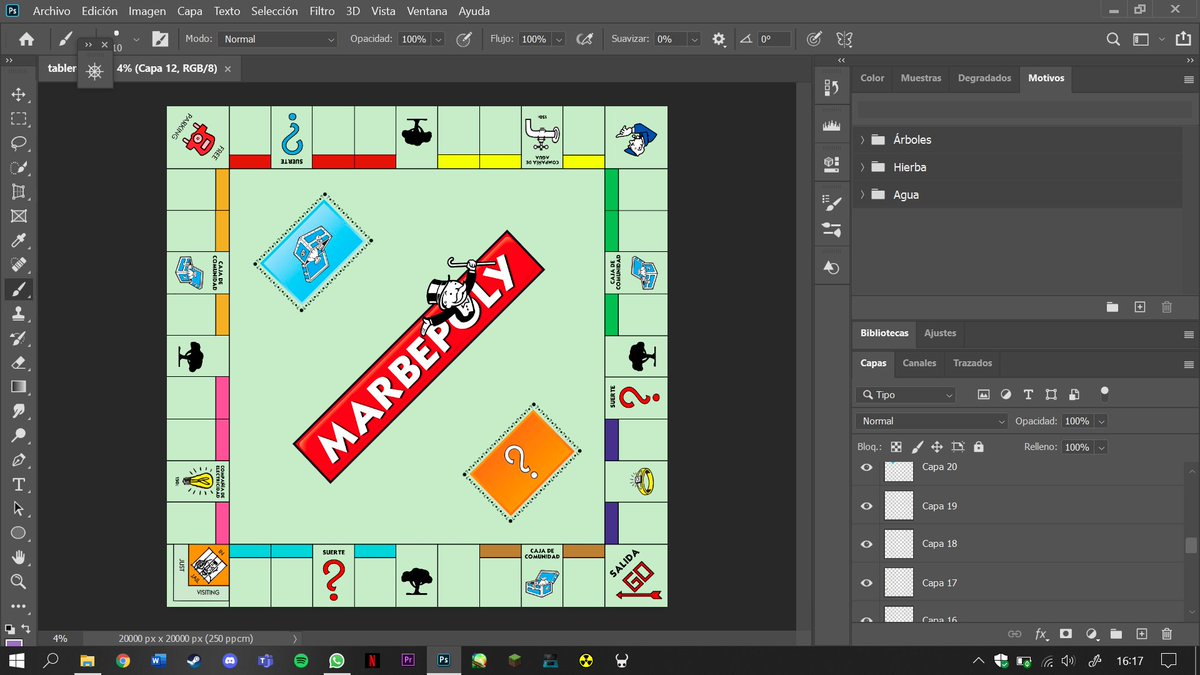
Task: Select the Clone Stamp tool
Action: tap(18, 313)
